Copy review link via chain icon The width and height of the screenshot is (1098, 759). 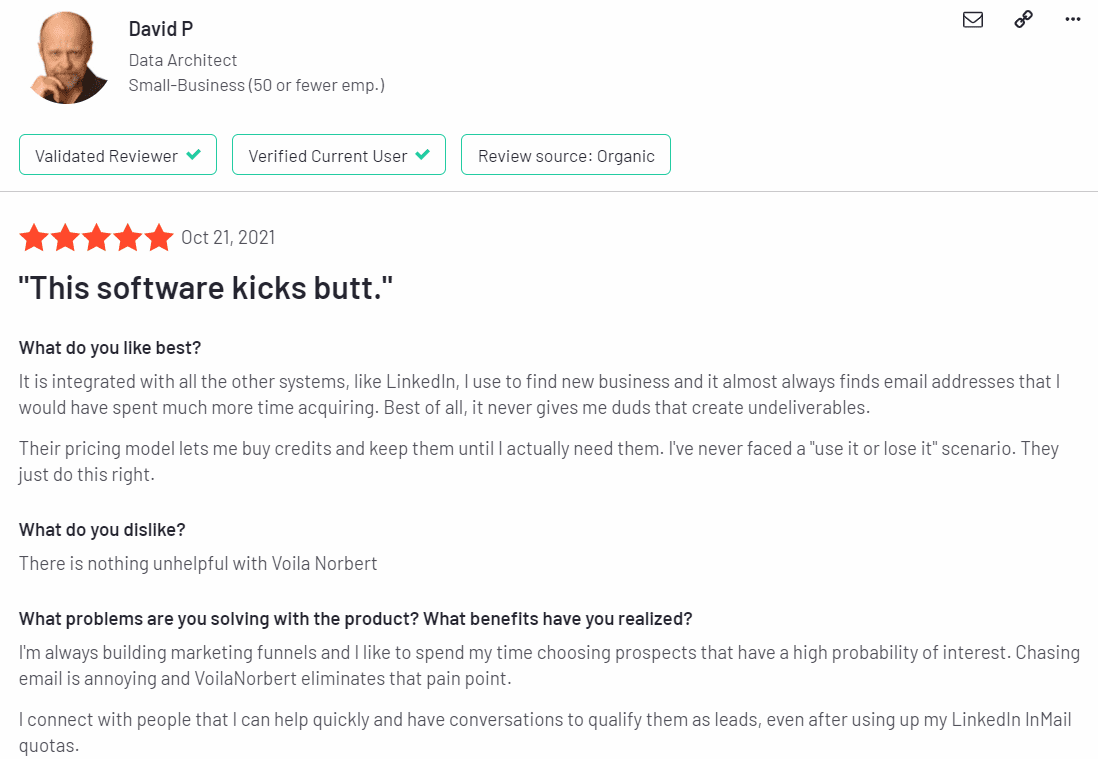(1023, 20)
